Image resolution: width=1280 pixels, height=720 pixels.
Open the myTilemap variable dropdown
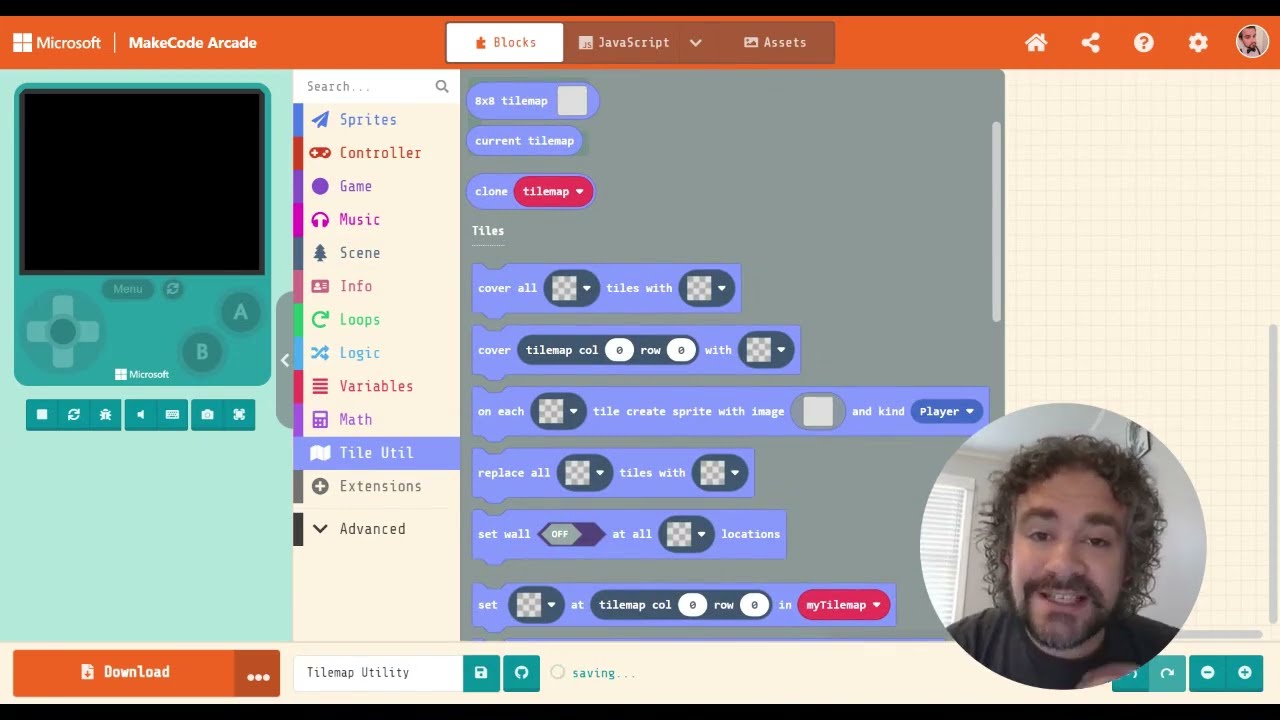[x=843, y=605]
